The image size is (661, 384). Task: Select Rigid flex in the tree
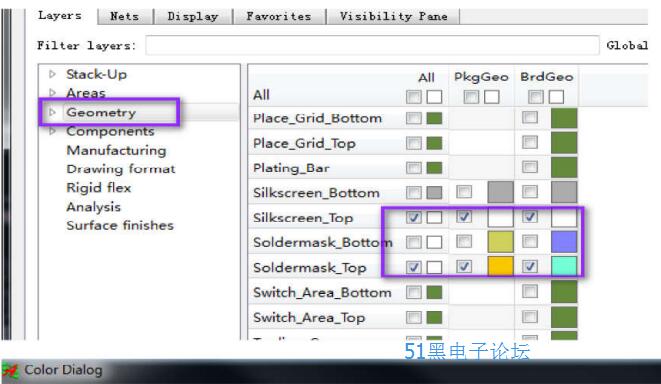click(x=99, y=188)
